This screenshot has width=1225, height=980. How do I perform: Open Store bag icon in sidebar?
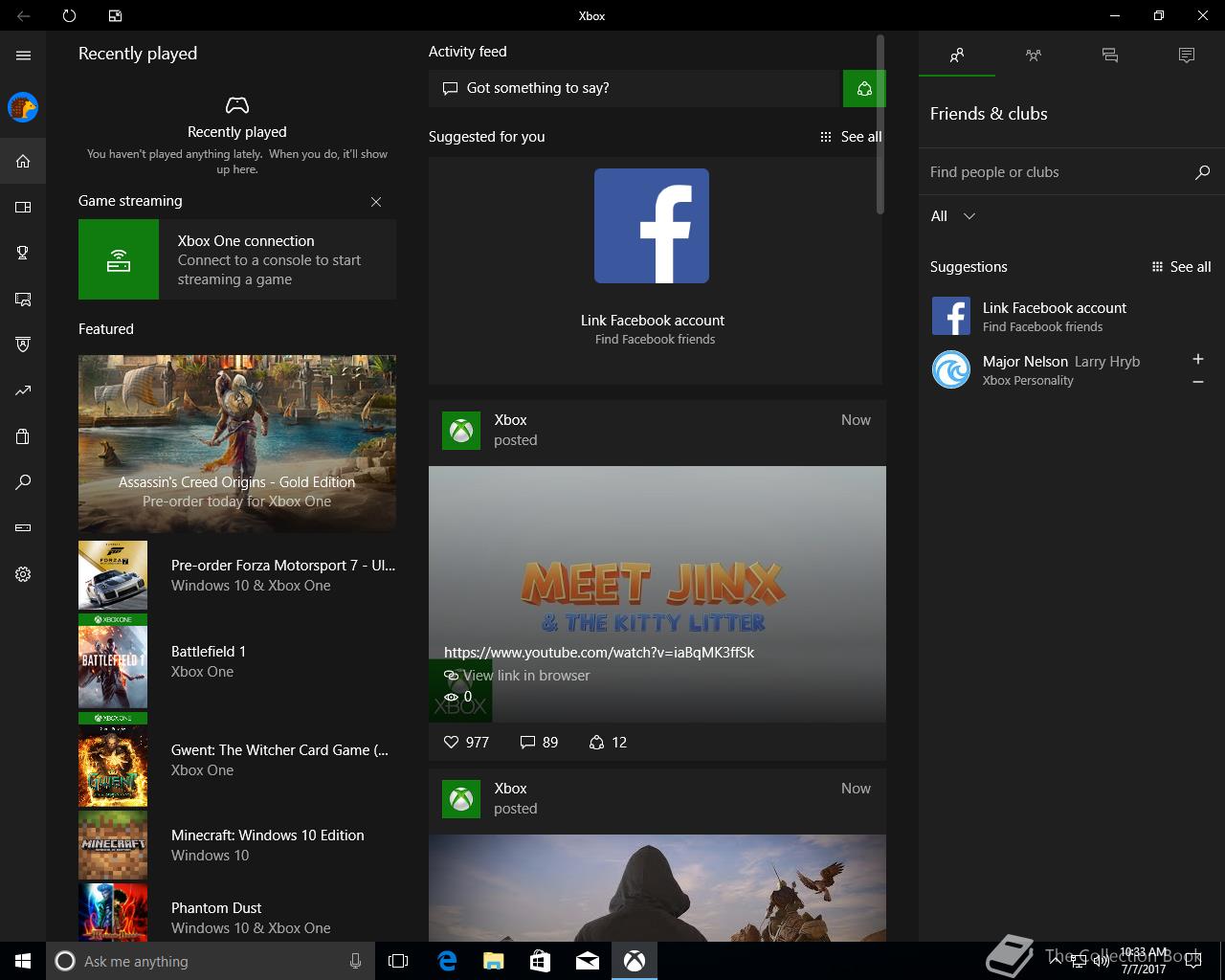(x=23, y=436)
